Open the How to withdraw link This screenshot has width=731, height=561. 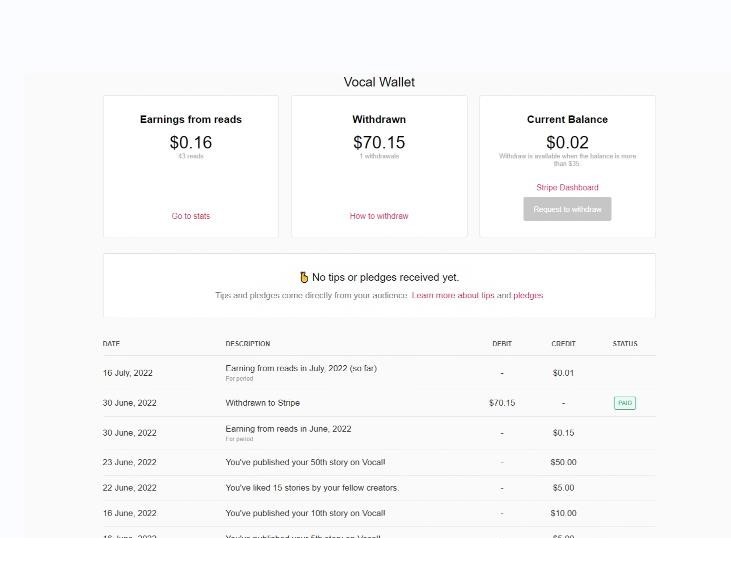tap(379, 216)
